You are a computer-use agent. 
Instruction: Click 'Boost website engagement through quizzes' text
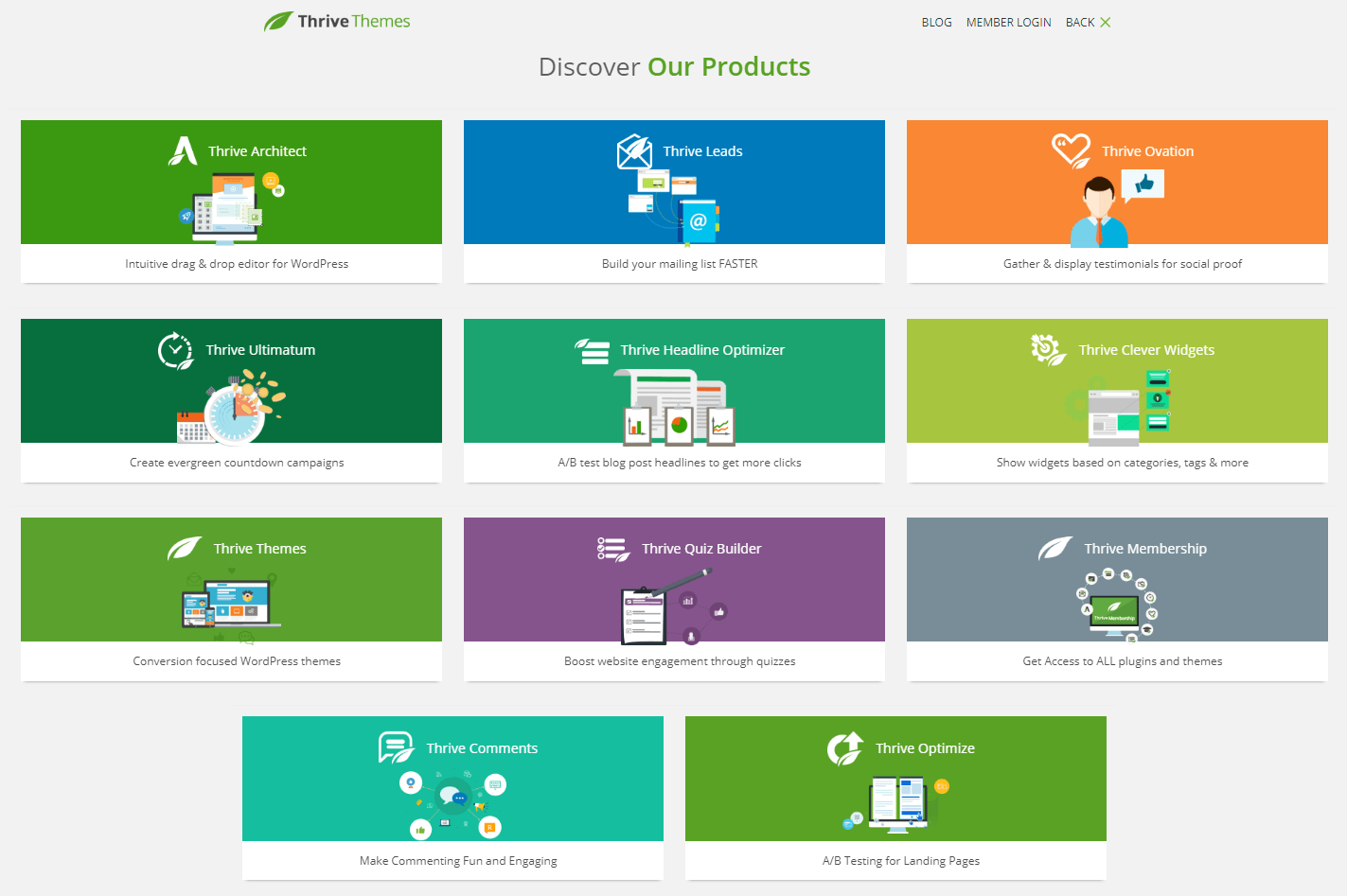(680, 661)
